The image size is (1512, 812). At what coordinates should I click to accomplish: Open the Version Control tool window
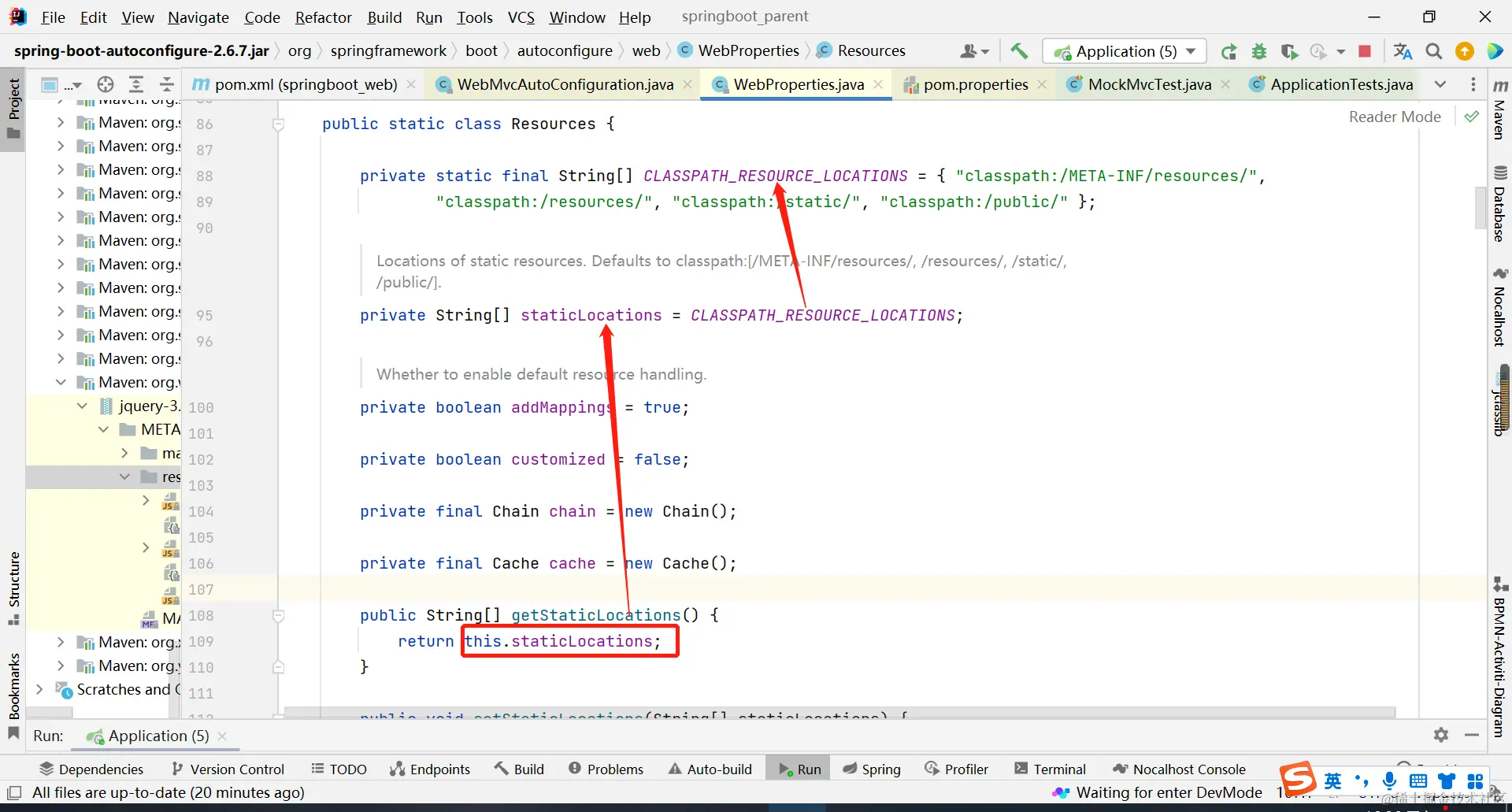click(228, 769)
